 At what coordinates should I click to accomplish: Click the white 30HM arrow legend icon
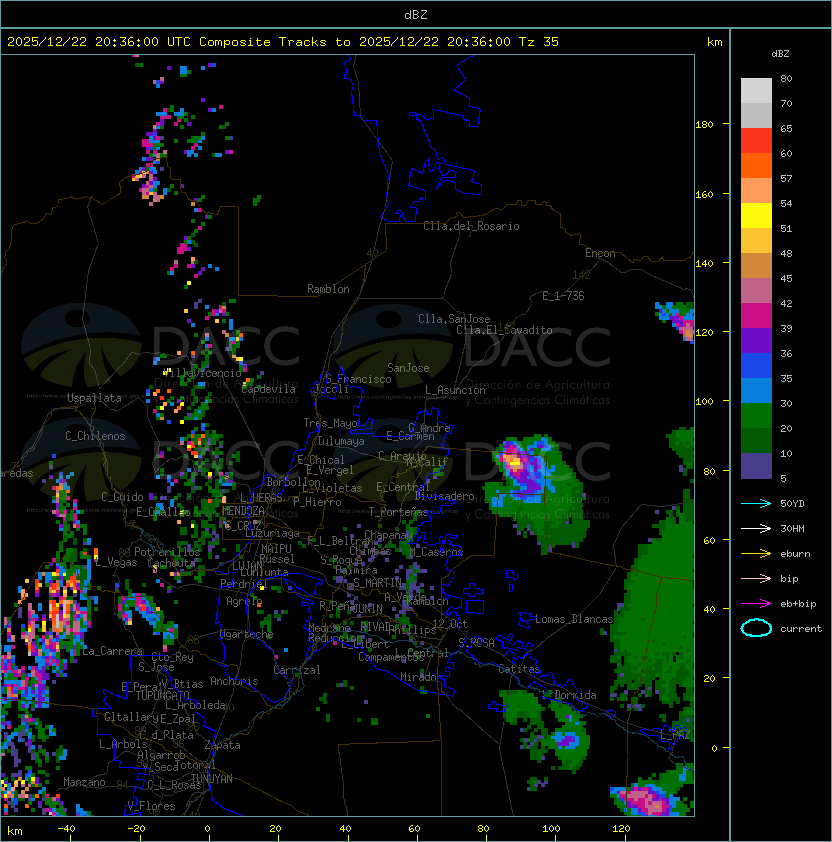pyautogui.click(x=756, y=528)
